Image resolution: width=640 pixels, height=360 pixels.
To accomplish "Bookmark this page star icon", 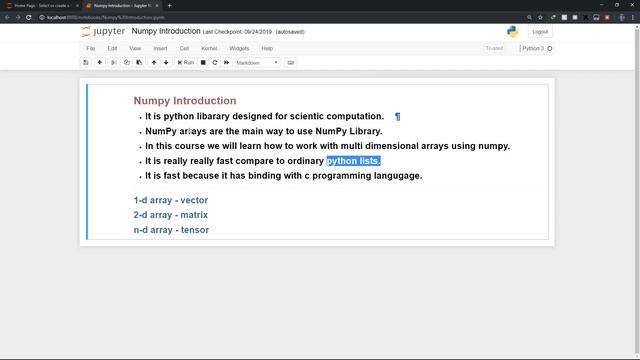I will tap(540, 18).
